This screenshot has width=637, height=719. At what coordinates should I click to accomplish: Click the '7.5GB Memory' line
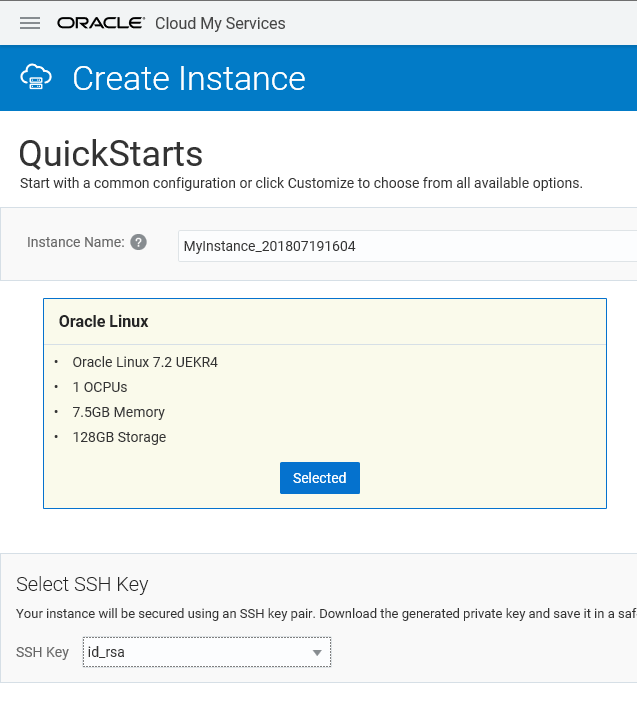118,412
